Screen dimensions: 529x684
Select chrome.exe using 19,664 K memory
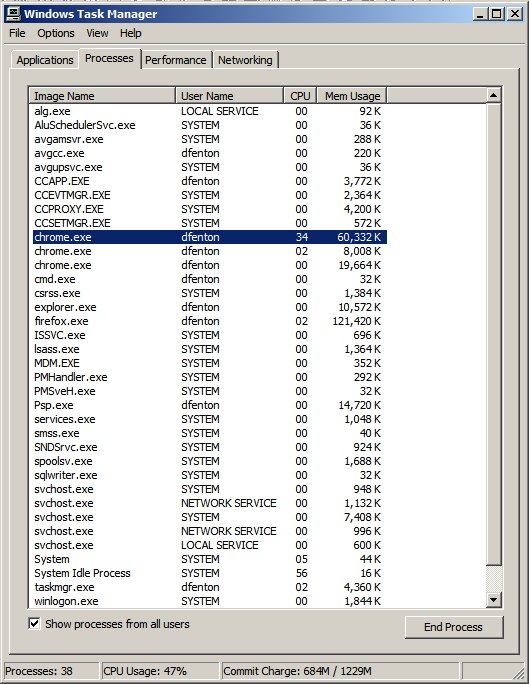click(210, 265)
